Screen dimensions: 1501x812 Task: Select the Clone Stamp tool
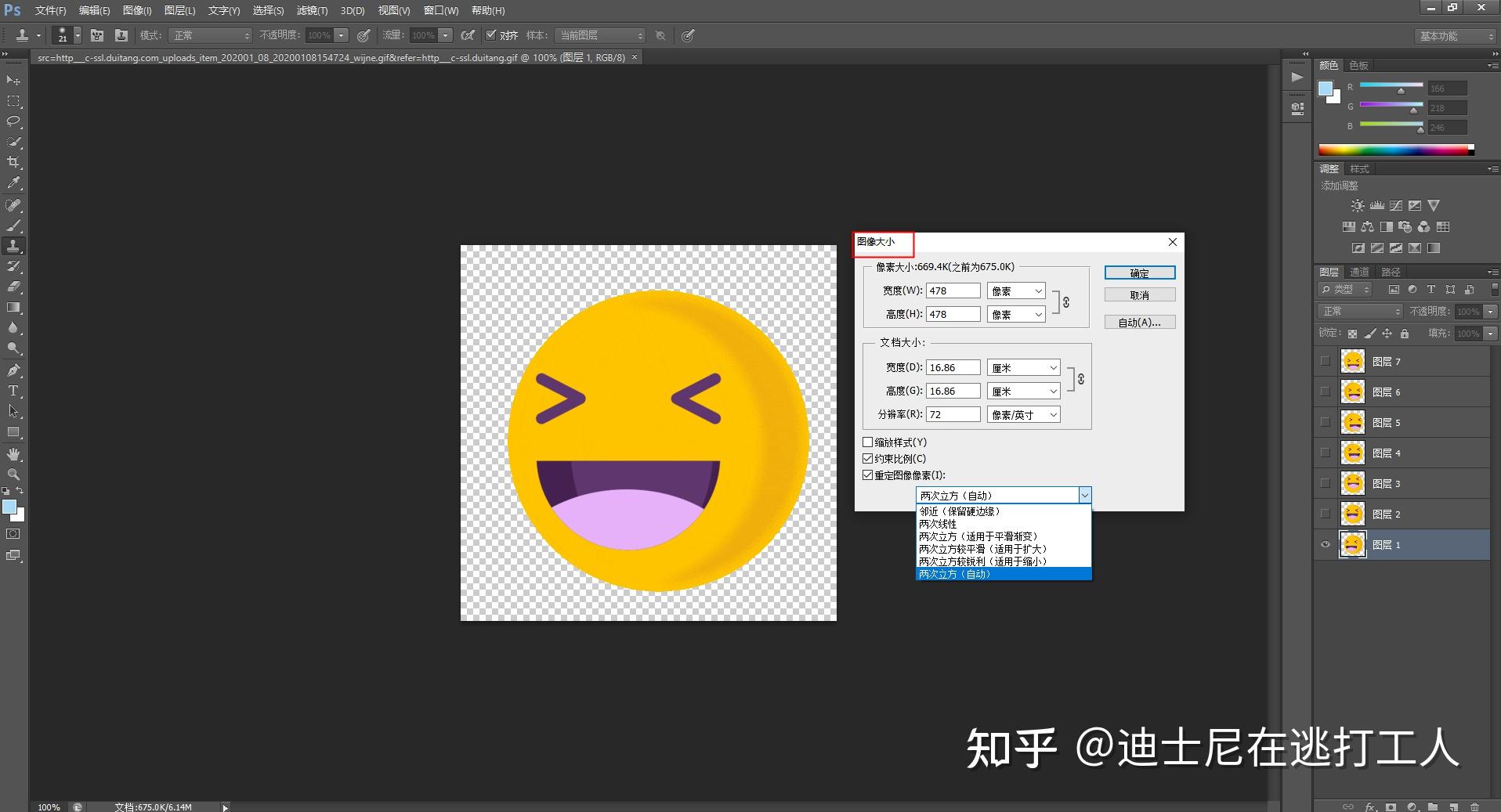pyautogui.click(x=13, y=246)
